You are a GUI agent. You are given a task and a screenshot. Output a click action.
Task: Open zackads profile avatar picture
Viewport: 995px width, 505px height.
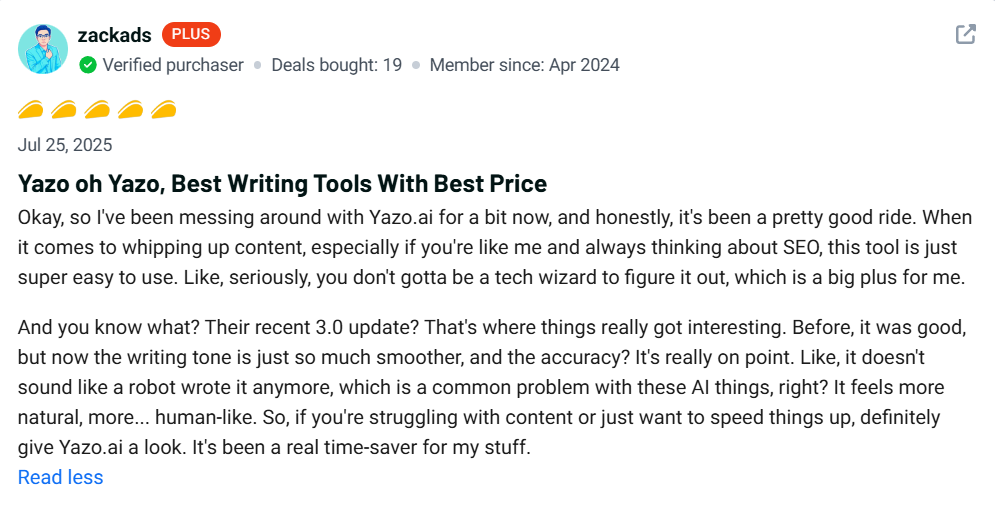(43, 48)
